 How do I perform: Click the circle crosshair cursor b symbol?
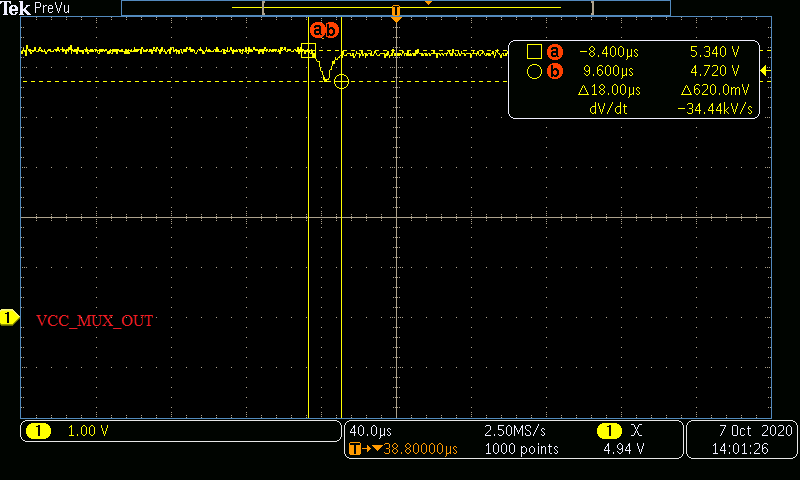click(341, 81)
